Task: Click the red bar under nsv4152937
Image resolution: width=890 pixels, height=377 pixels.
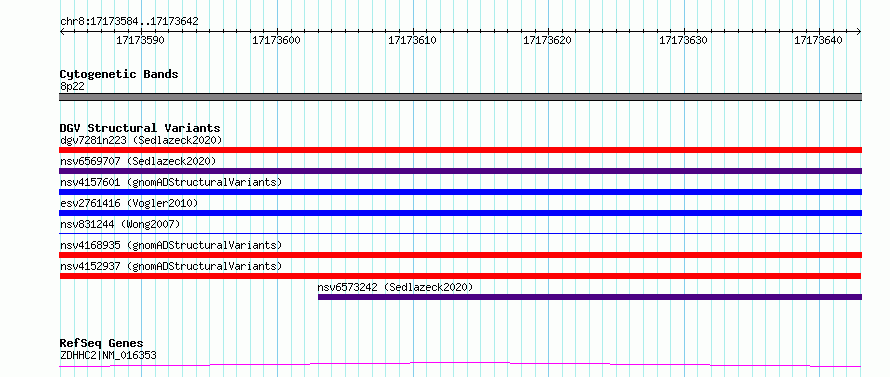Action: [460, 276]
